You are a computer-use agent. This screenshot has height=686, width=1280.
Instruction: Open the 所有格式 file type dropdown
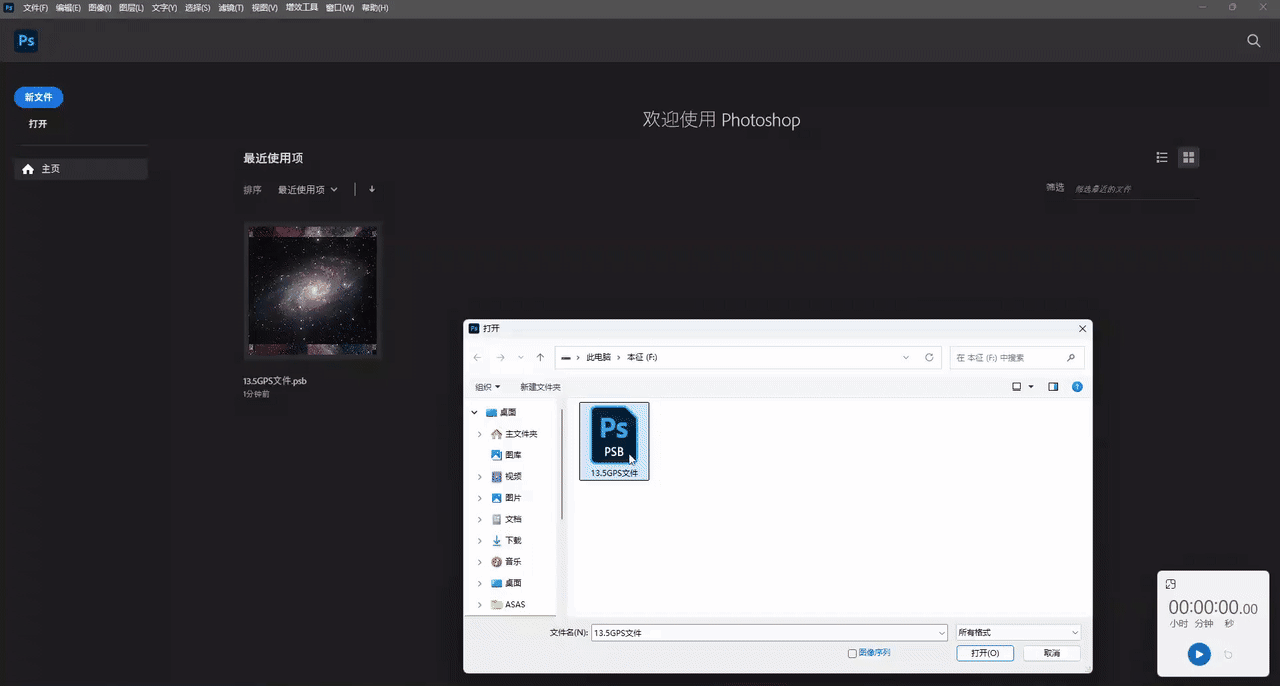[x=1018, y=632]
